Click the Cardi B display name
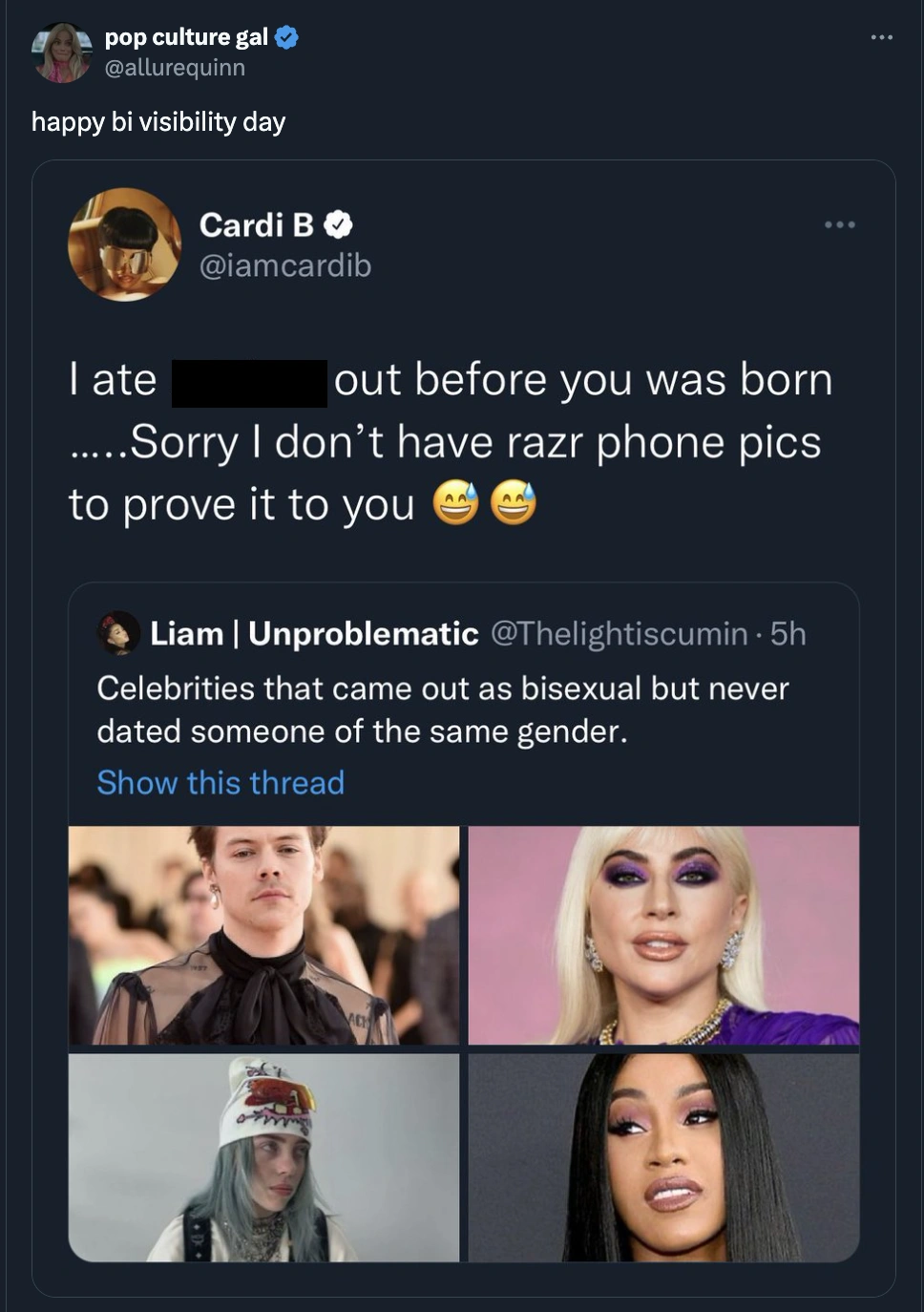The height and width of the screenshot is (1312, 924). pyautogui.click(x=256, y=225)
